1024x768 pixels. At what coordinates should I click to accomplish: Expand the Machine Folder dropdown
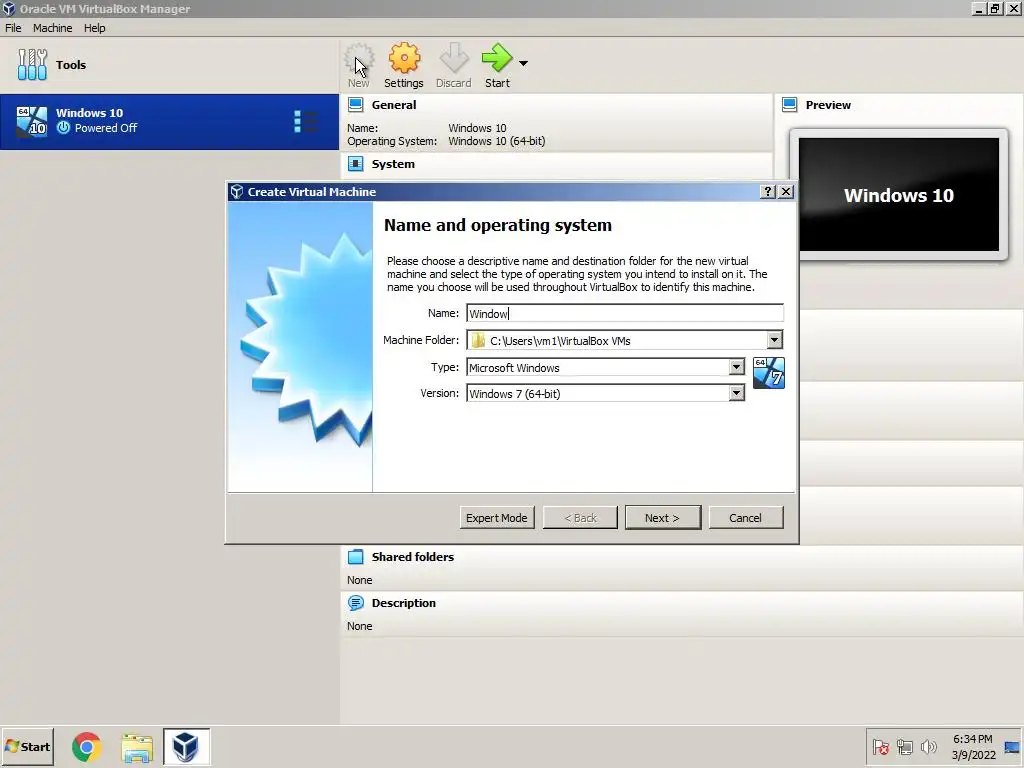(774, 340)
